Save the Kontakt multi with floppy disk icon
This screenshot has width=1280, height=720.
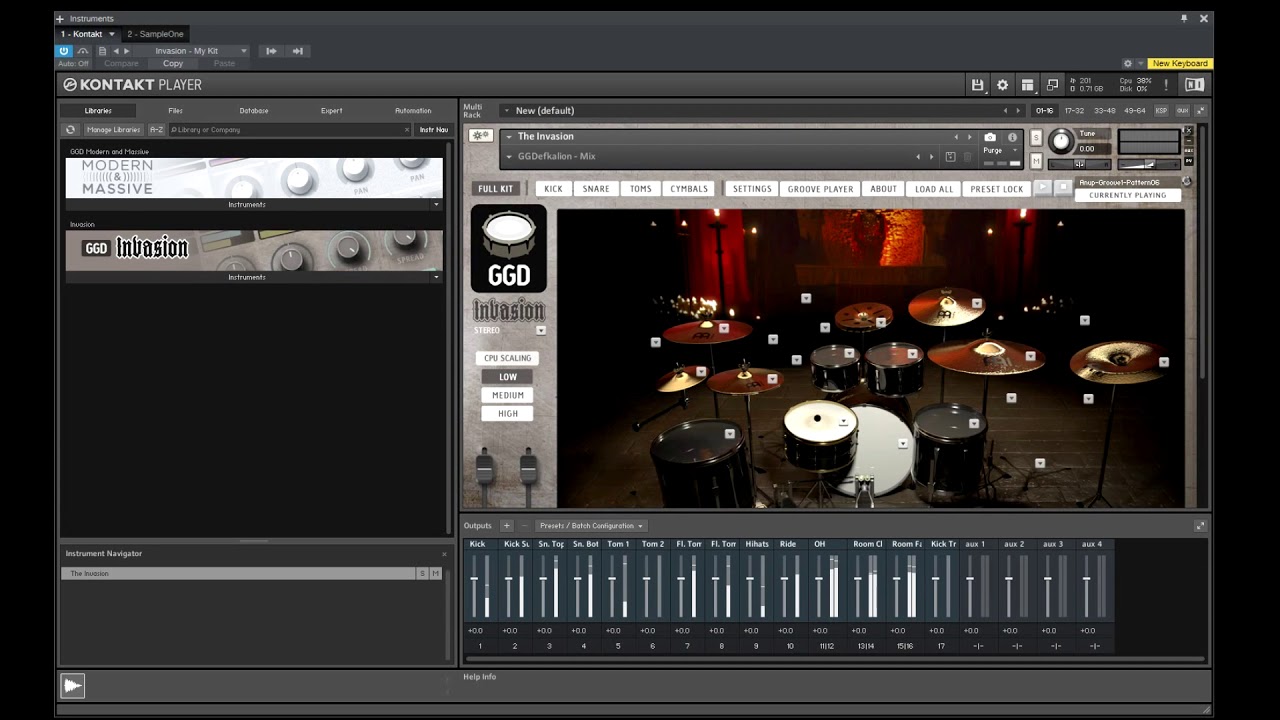978,85
